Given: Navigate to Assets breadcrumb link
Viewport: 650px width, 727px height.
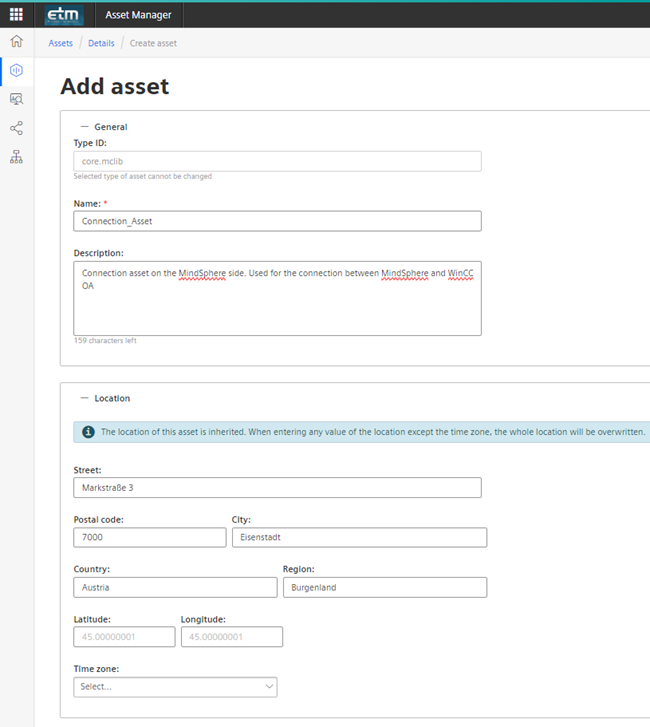Looking at the screenshot, I should tap(60, 43).
